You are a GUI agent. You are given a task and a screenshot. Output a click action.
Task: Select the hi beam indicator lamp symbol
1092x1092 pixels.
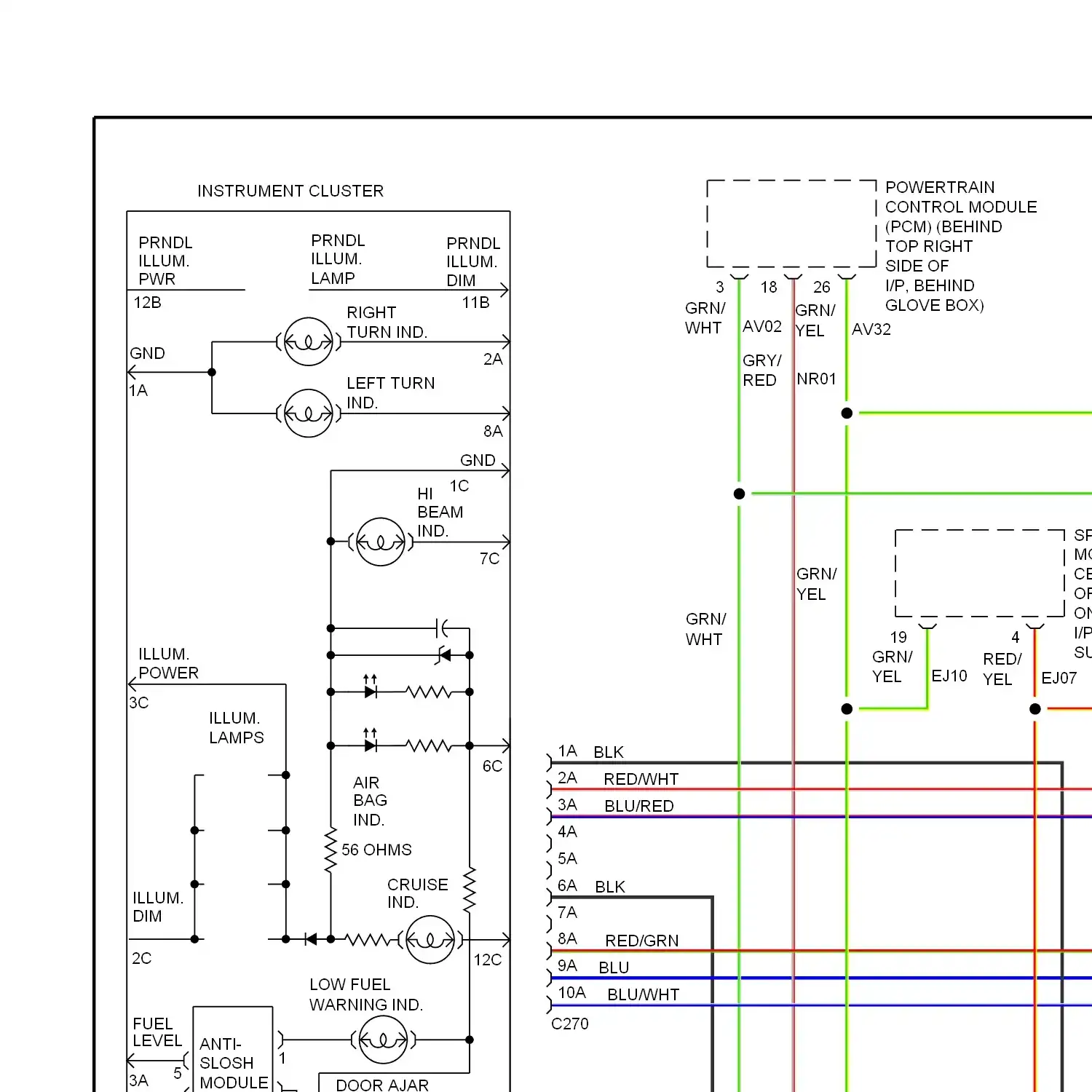(x=381, y=542)
